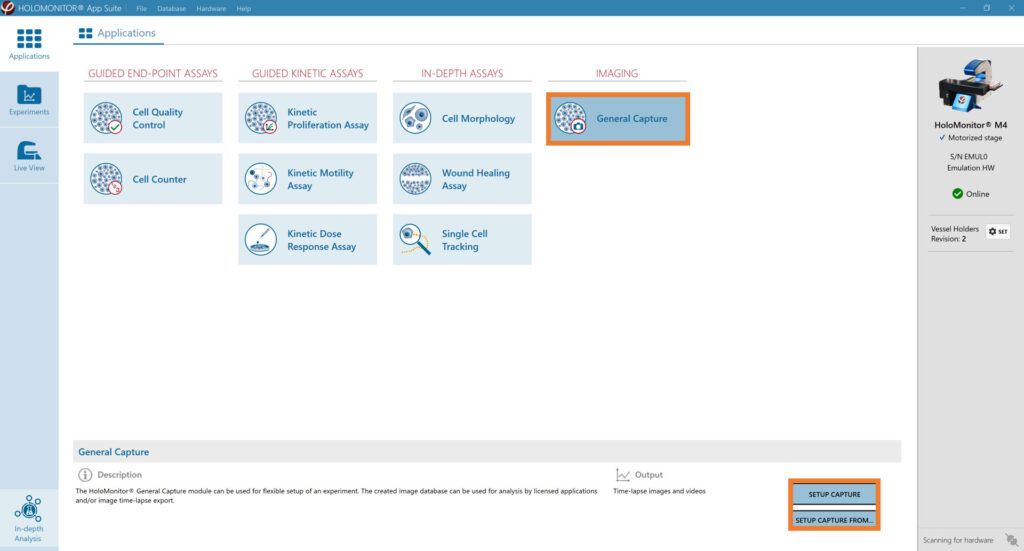The height and width of the screenshot is (551, 1024).
Task: Click the Vessel Holders SET button
Action: pyautogui.click(x=998, y=232)
